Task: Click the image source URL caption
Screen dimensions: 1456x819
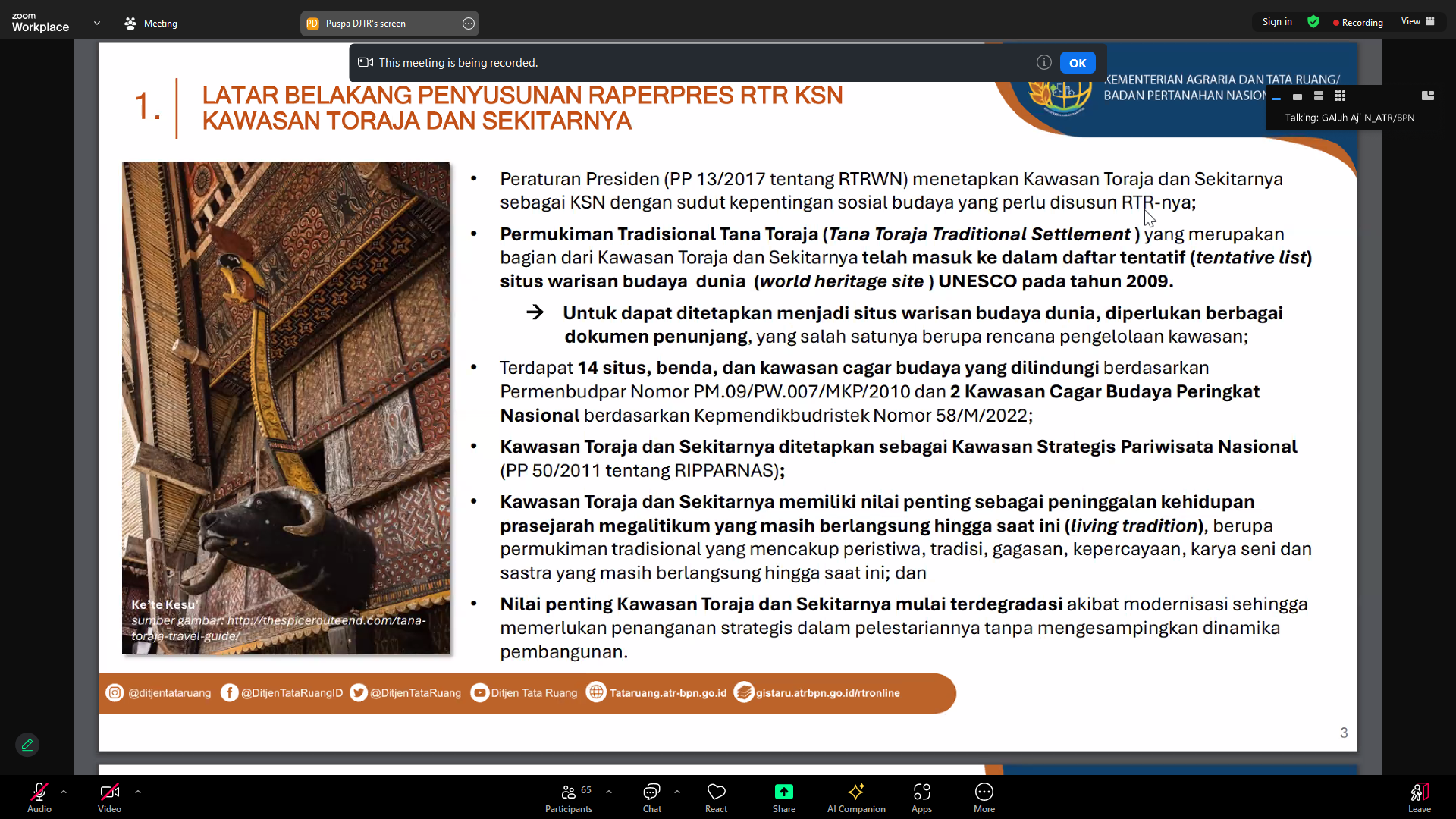Action: pyautogui.click(x=278, y=628)
